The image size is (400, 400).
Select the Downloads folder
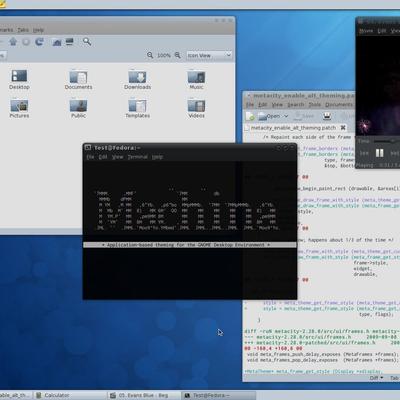[137, 79]
